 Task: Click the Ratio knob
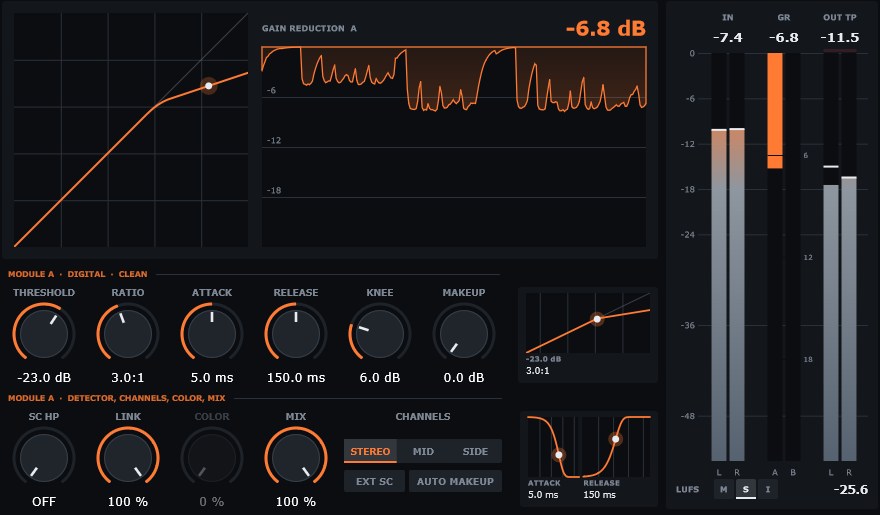(x=128, y=333)
